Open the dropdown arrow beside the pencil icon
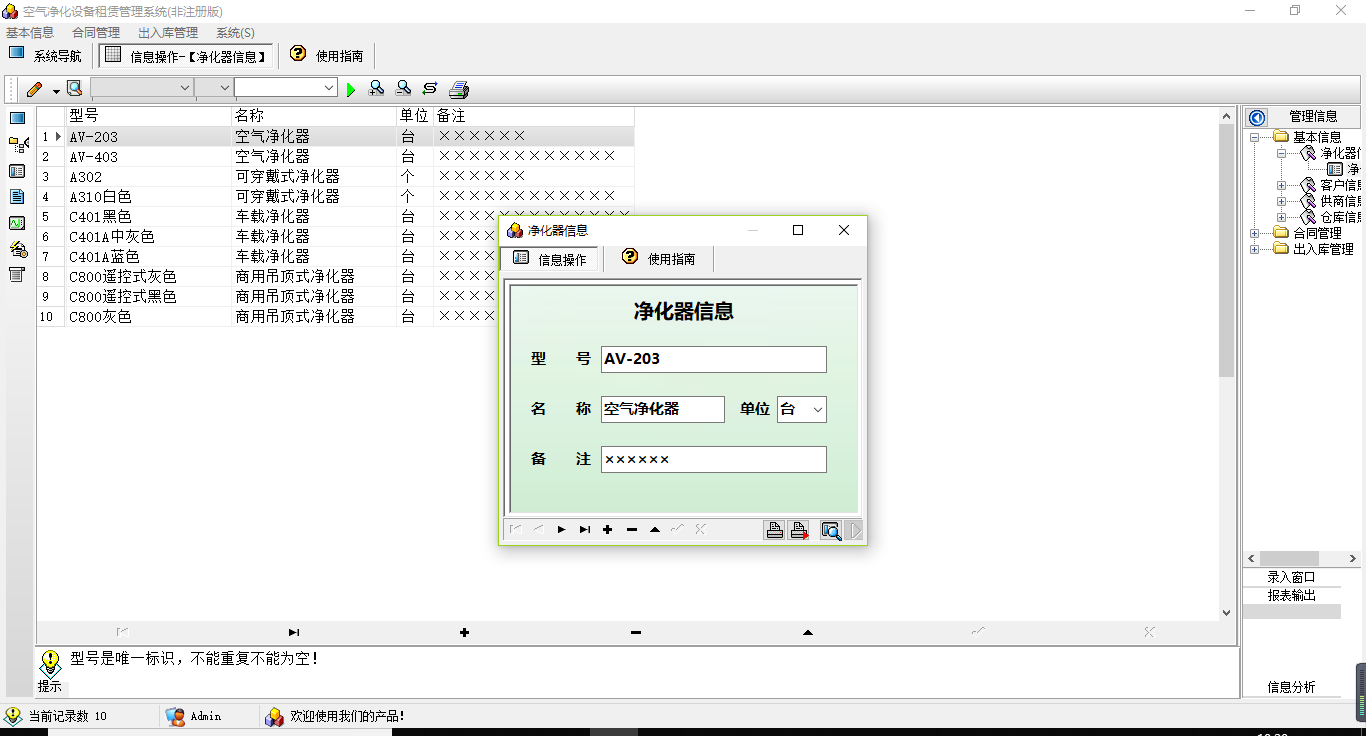The height and width of the screenshot is (736, 1366). tap(56, 90)
